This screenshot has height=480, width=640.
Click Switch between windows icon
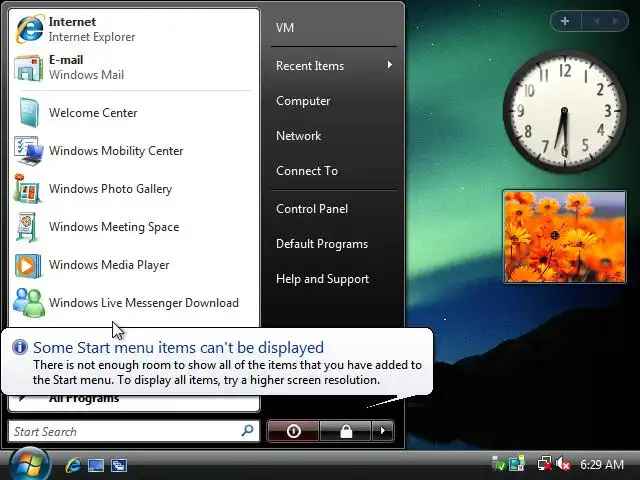119,465
